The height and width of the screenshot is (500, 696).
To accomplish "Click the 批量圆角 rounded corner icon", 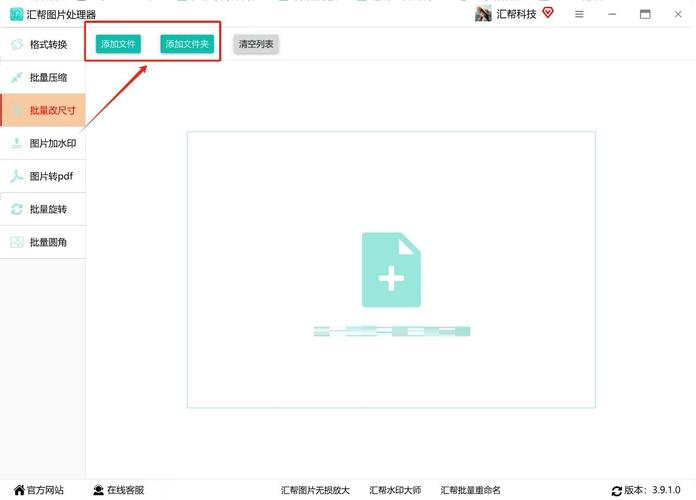I will [17, 243].
